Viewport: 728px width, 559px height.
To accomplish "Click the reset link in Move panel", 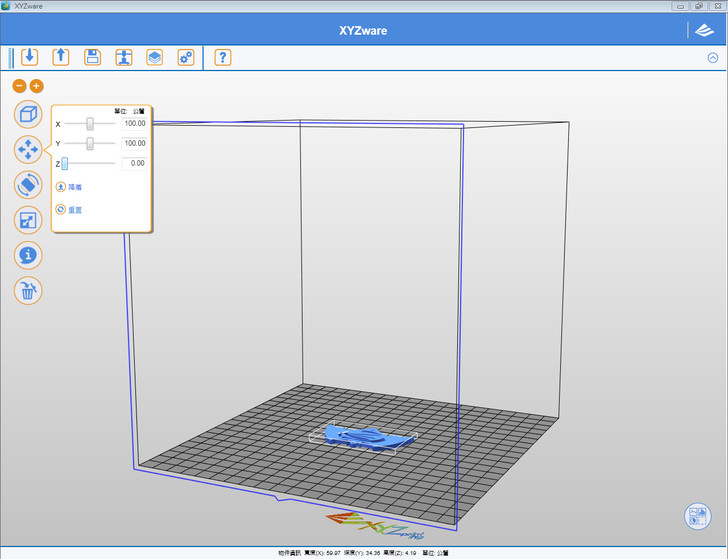I will point(69,210).
